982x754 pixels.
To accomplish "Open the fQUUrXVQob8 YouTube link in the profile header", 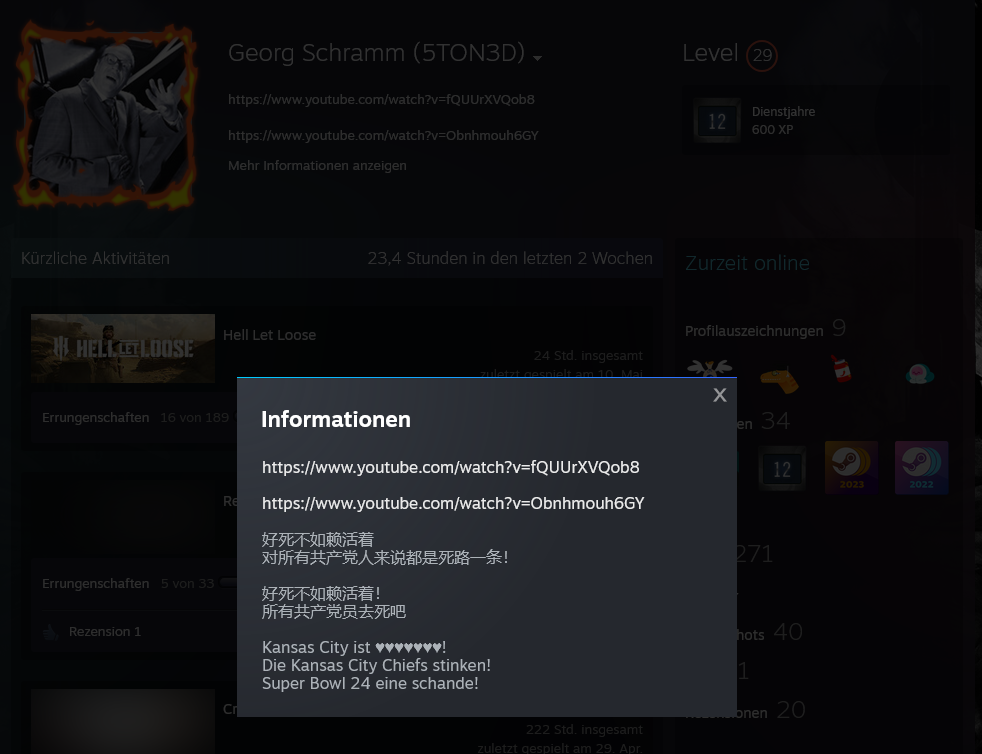I will pyautogui.click(x=381, y=99).
